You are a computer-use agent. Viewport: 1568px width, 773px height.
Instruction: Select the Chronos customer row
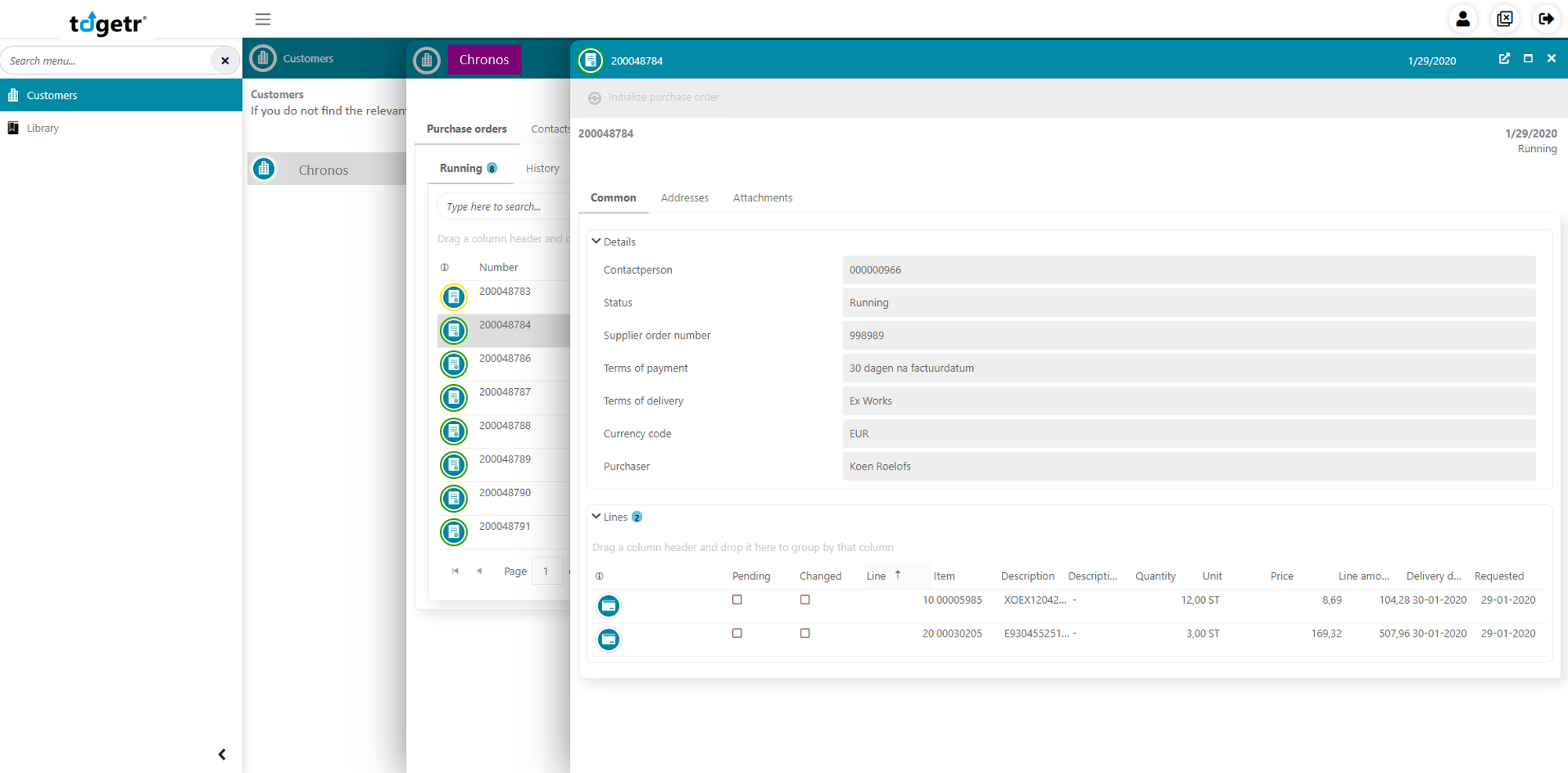327,169
